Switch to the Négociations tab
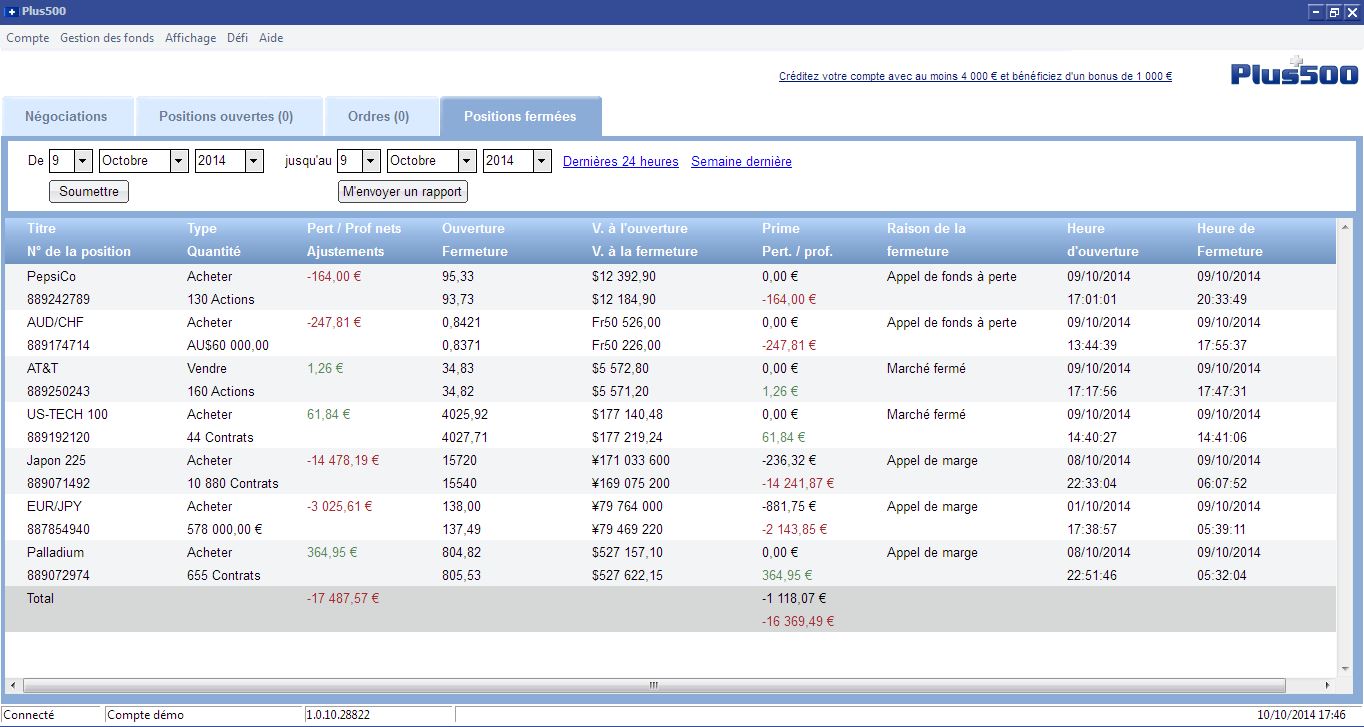Viewport: 1364px width, 727px height. tap(67, 117)
